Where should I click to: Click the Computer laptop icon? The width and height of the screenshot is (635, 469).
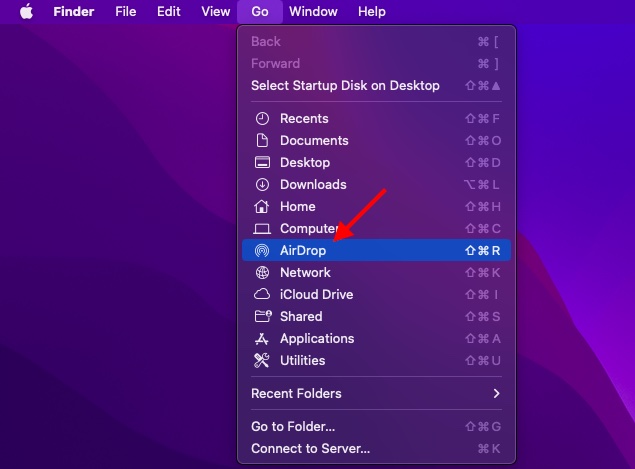tap(262, 229)
